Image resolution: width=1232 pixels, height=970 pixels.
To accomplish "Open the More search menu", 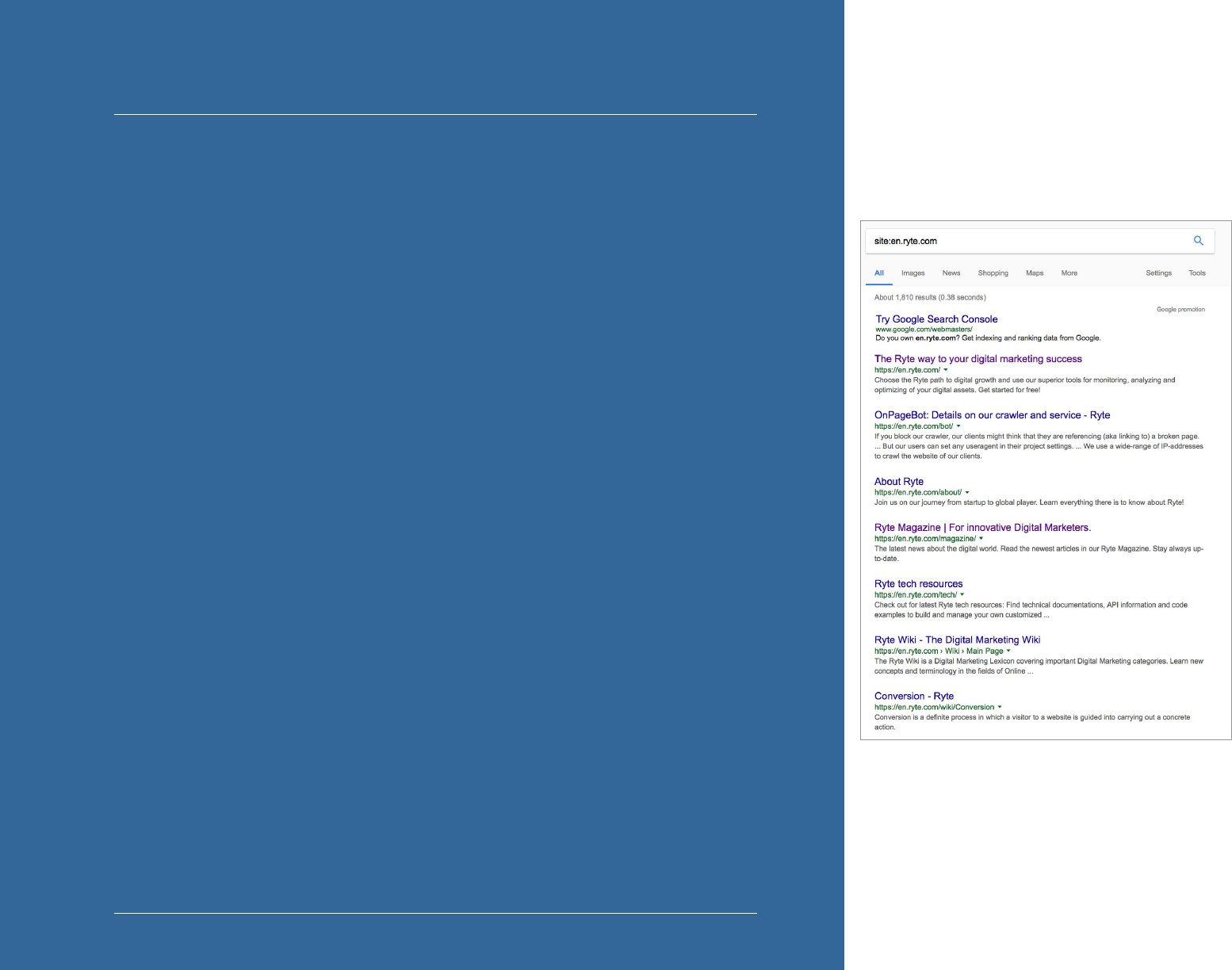I will 1069,273.
